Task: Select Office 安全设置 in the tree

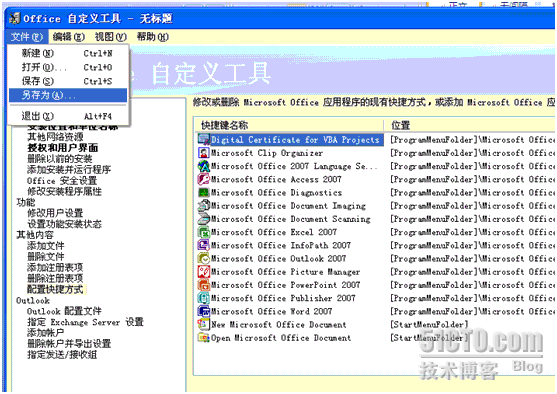Action: (x=62, y=180)
